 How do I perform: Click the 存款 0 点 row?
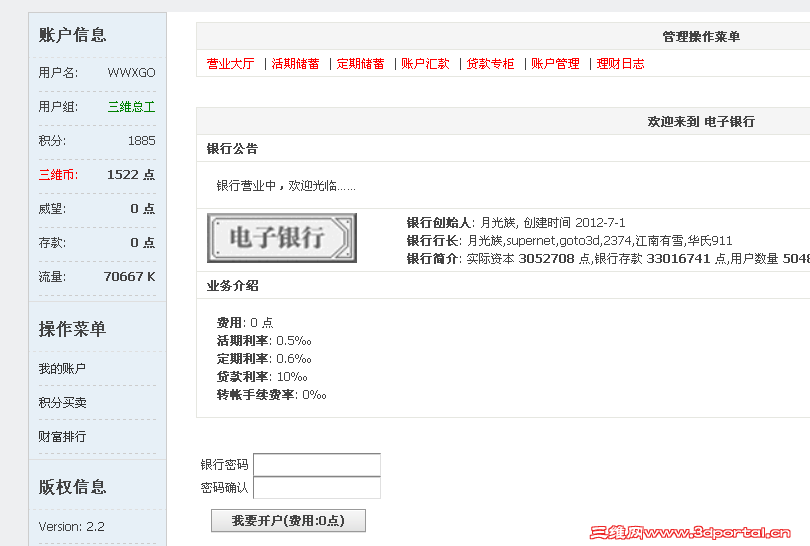[97, 243]
